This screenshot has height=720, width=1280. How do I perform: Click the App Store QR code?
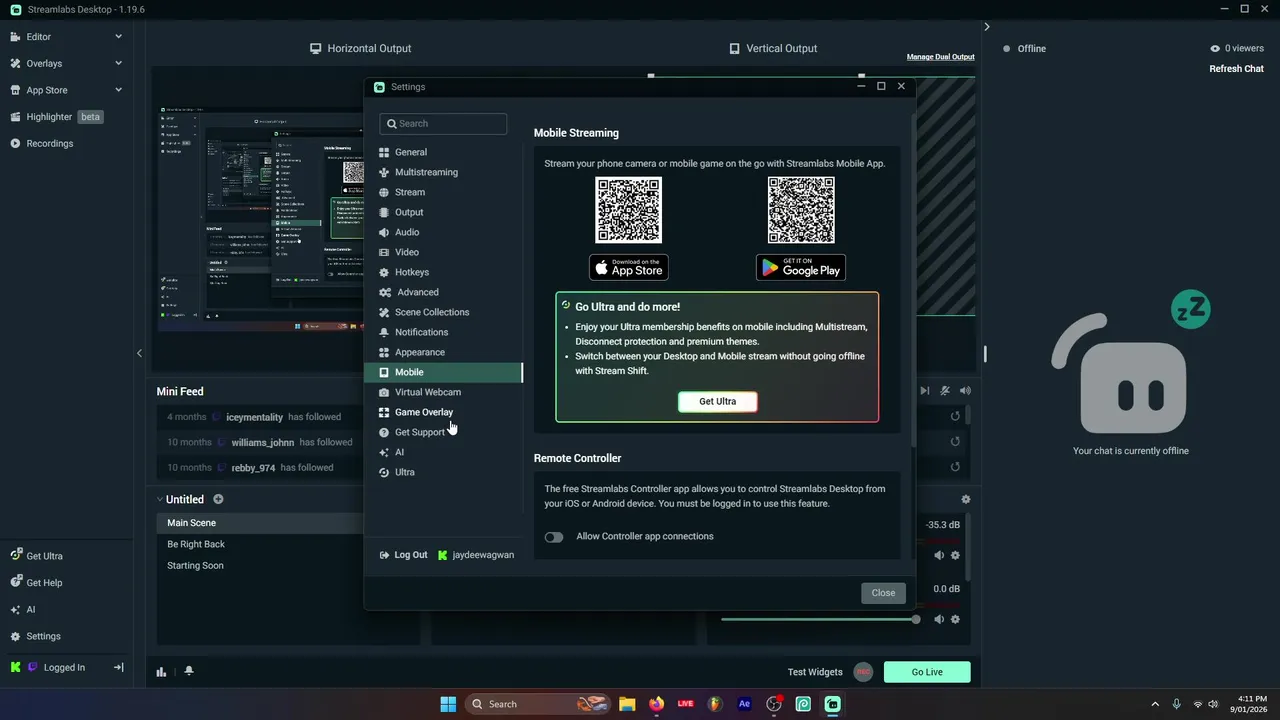point(629,210)
